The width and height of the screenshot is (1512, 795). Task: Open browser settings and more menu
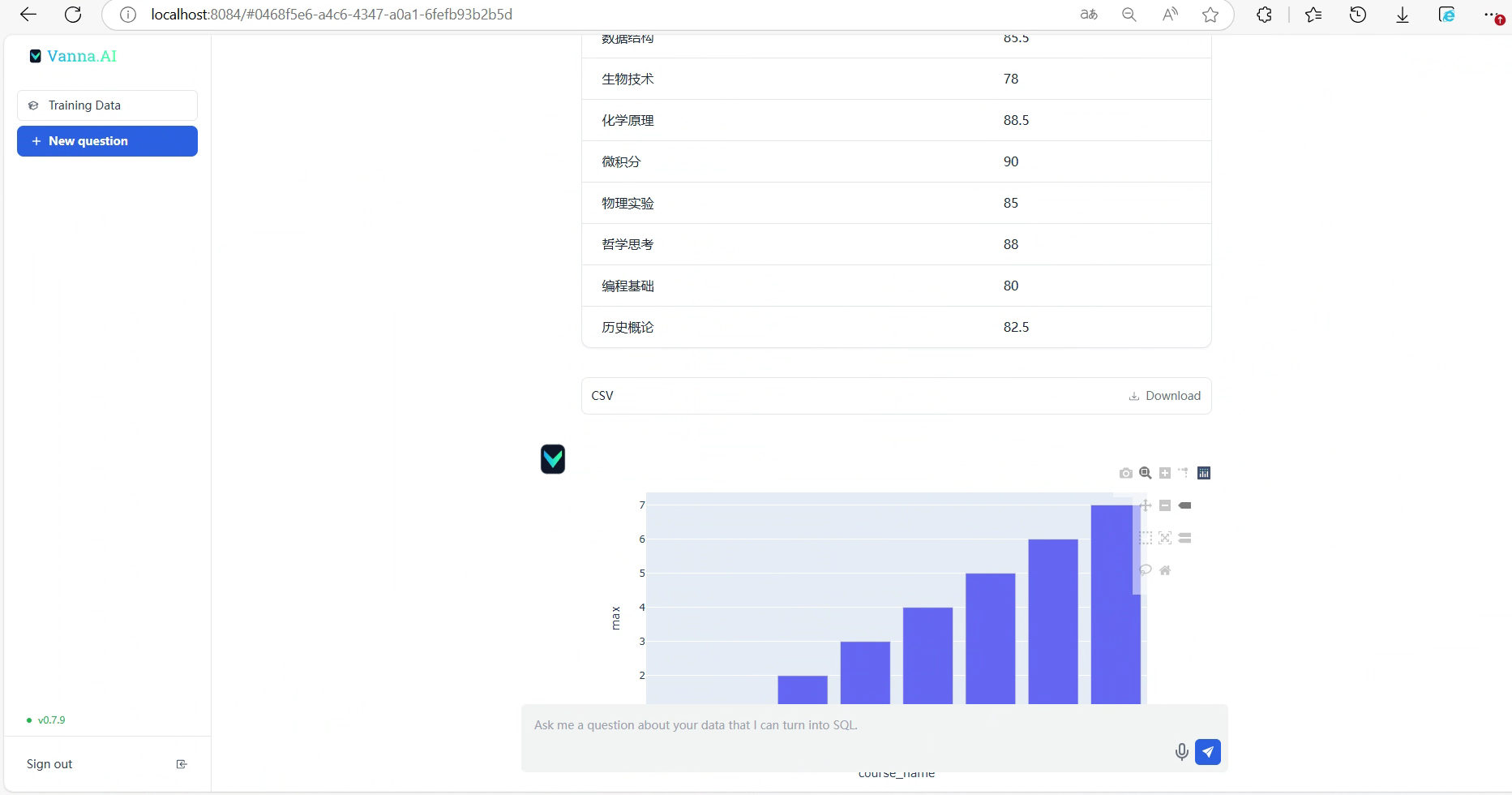[1492, 15]
